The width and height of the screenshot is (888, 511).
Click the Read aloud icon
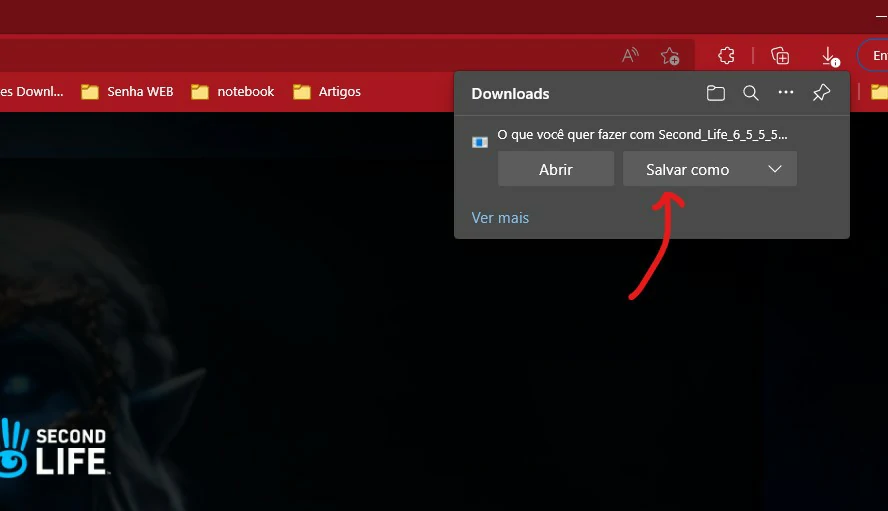pyautogui.click(x=630, y=55)
